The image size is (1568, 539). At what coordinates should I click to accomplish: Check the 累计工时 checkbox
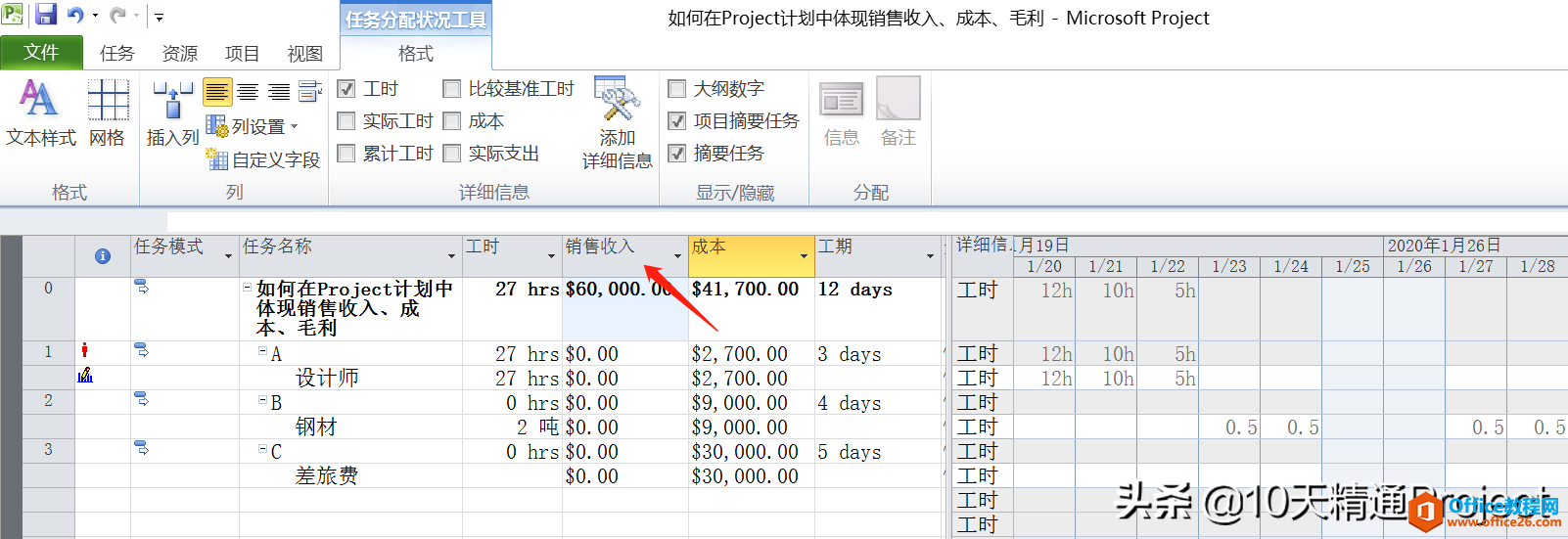coord(346,154)
